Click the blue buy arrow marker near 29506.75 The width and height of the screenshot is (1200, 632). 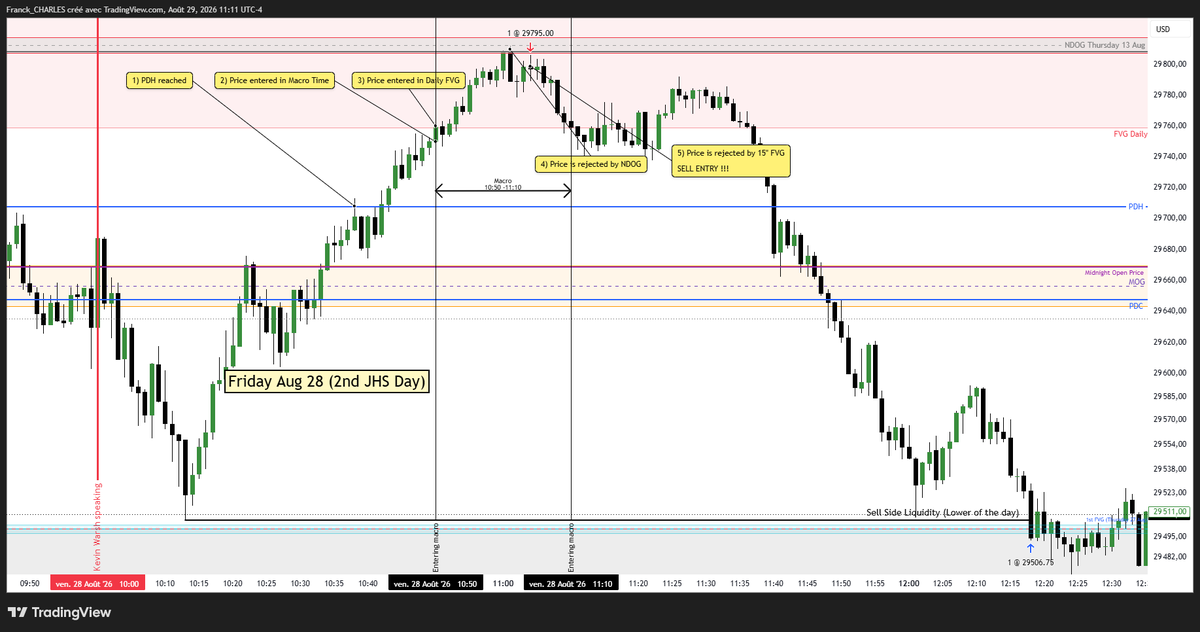click(x=1030, y=547)
